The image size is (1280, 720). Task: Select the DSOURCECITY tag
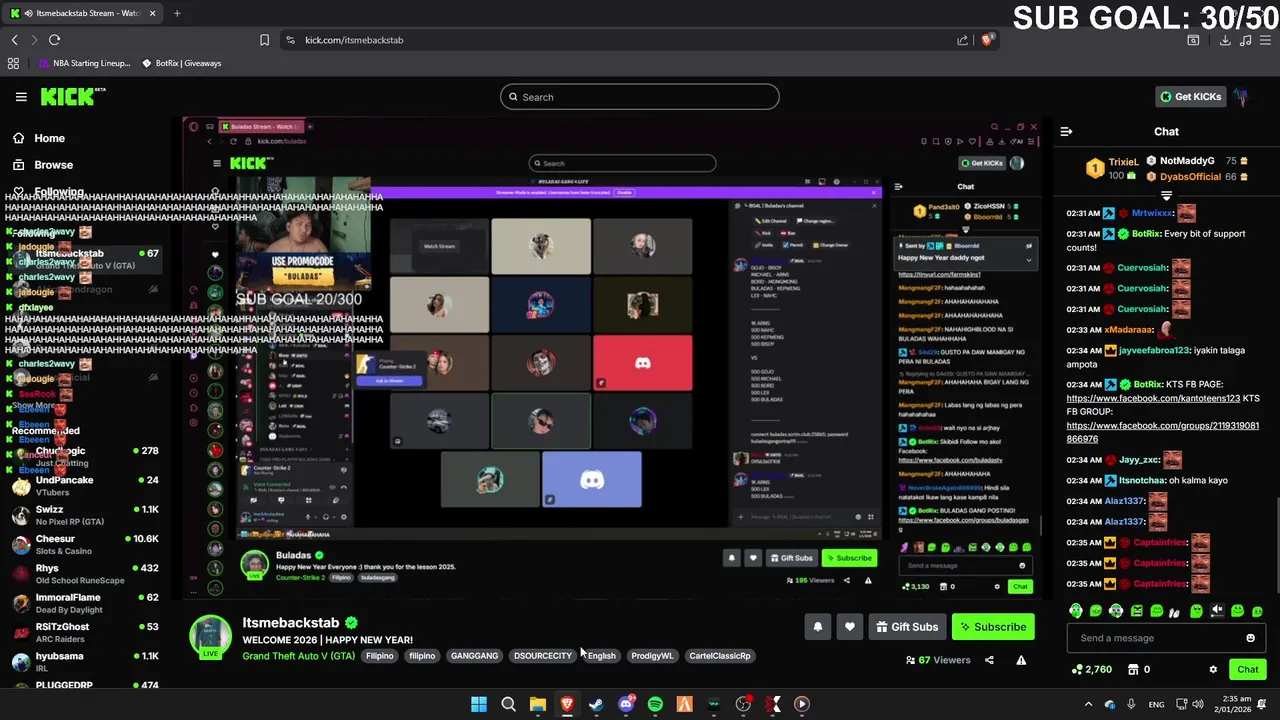point(543,656)
